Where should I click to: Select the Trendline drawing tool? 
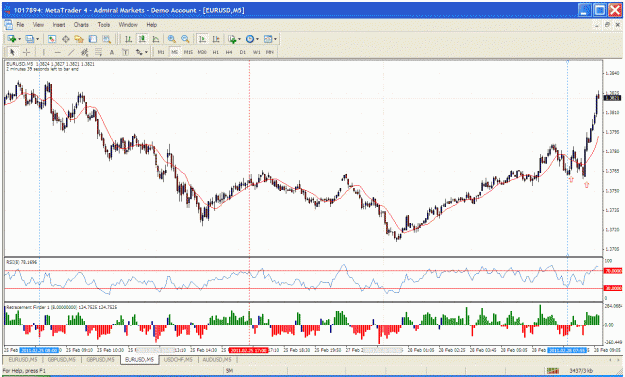pos(71,52)
